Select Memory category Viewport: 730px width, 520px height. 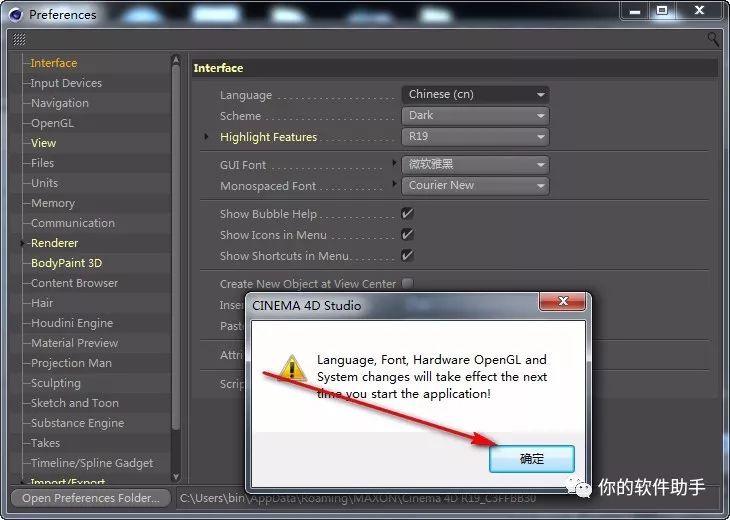[x=53, y=203]
